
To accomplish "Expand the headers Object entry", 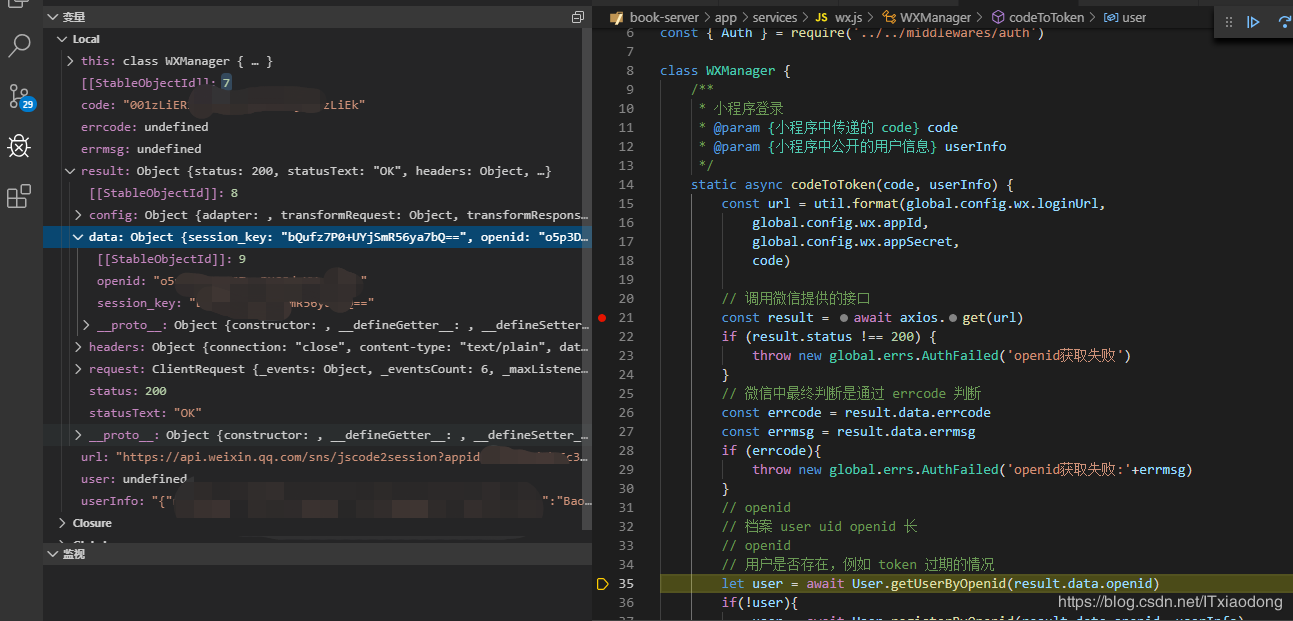I will (79, 347).
